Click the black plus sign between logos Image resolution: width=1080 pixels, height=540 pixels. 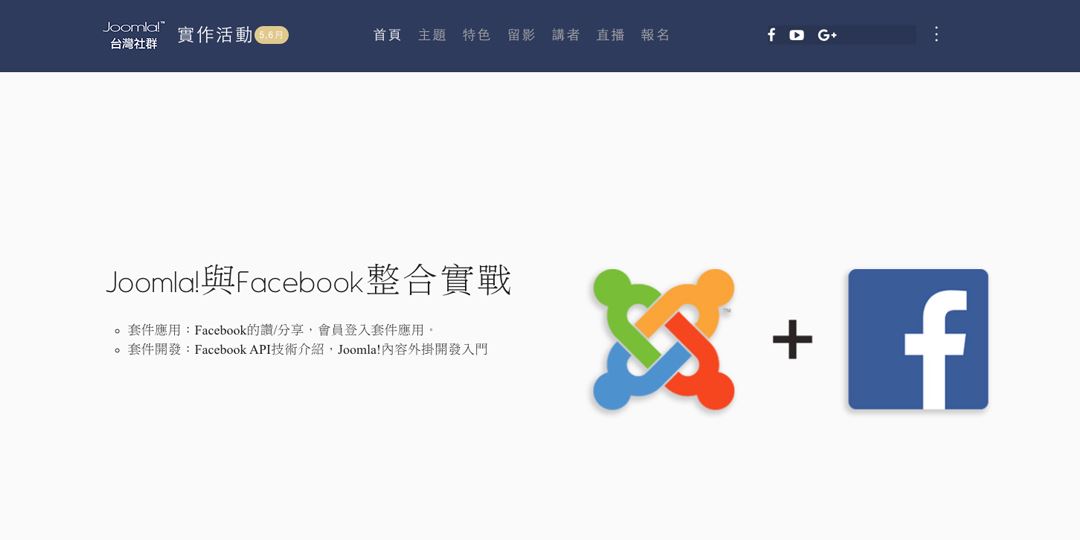(x=792, y=340)
